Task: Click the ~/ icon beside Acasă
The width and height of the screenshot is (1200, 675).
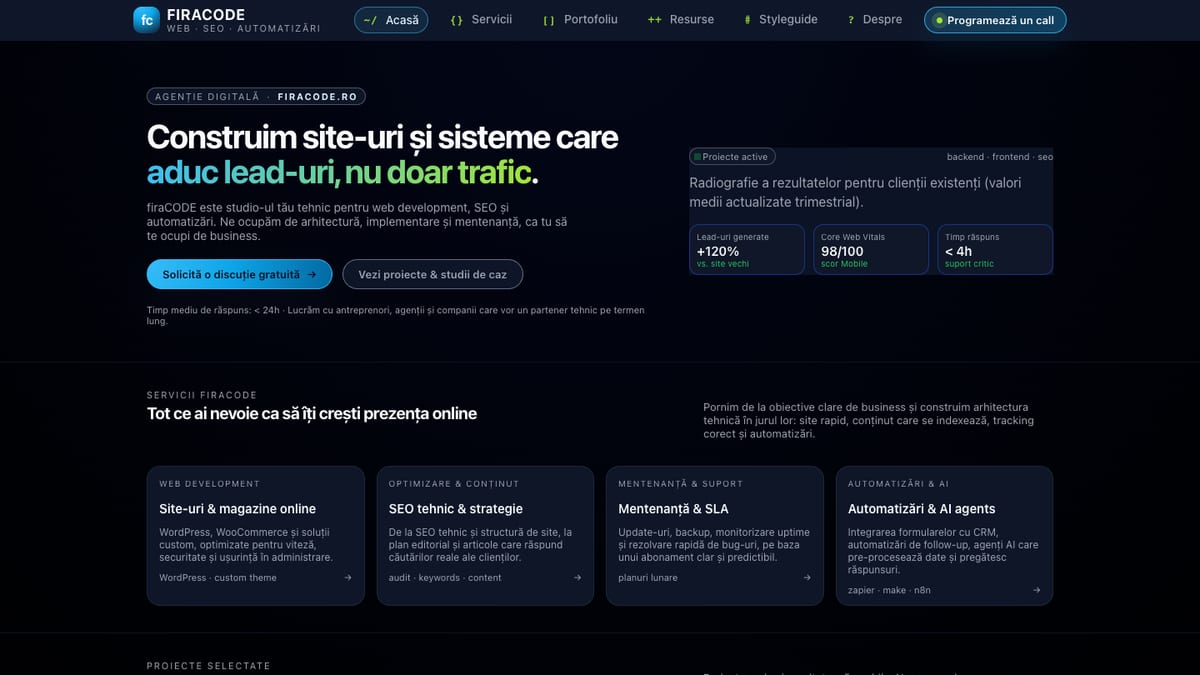Action: (370, 20)
